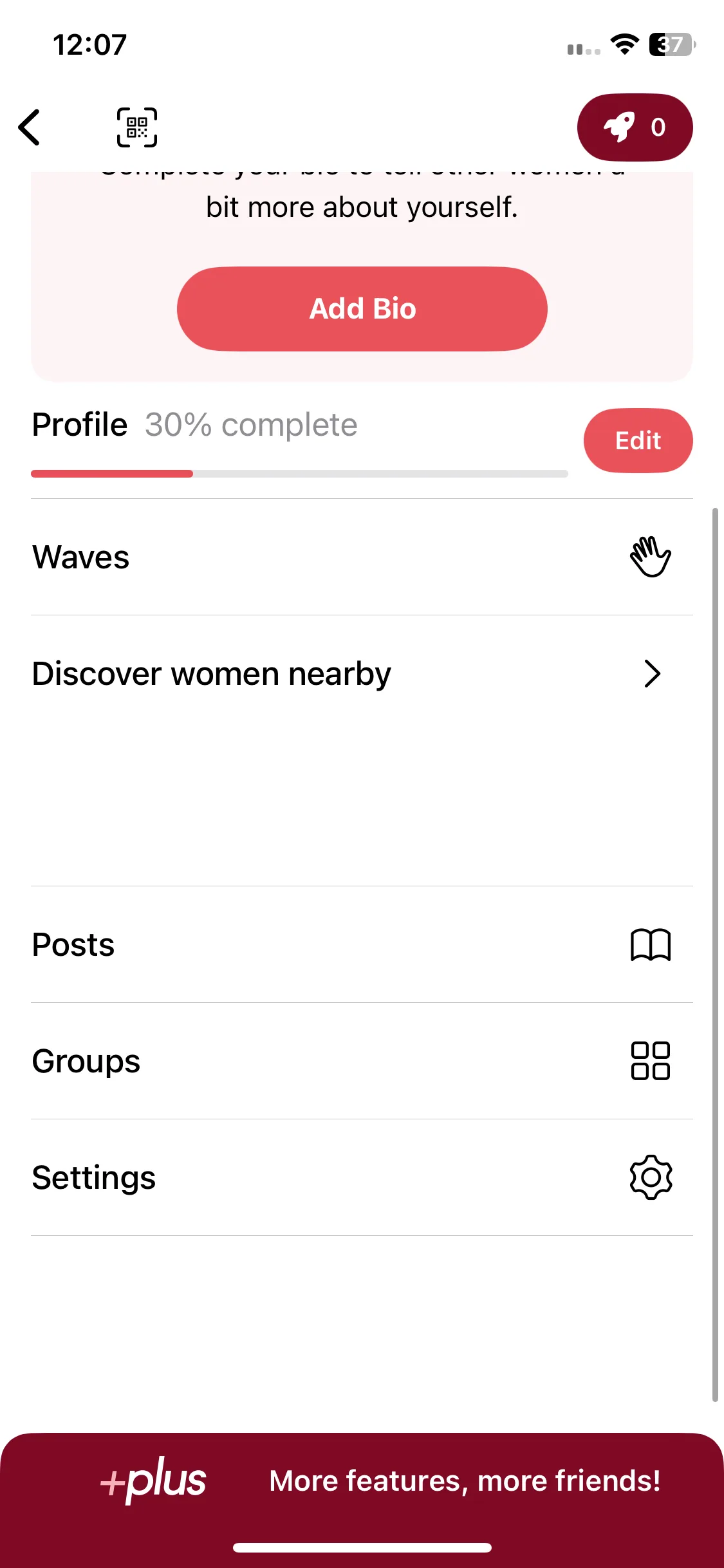Expand Discover women nearby chevron
The image size is (724, 1568).
[x=653, y=674]
